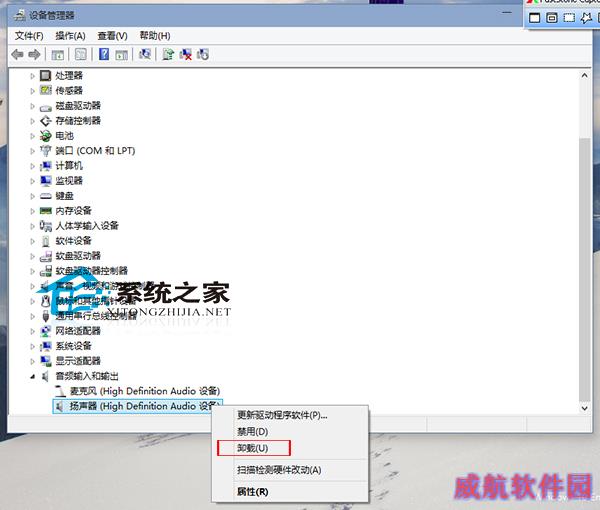Expand the 系统设备 node arrow
This screenshot has height=510, width=600.
point(33,346)
